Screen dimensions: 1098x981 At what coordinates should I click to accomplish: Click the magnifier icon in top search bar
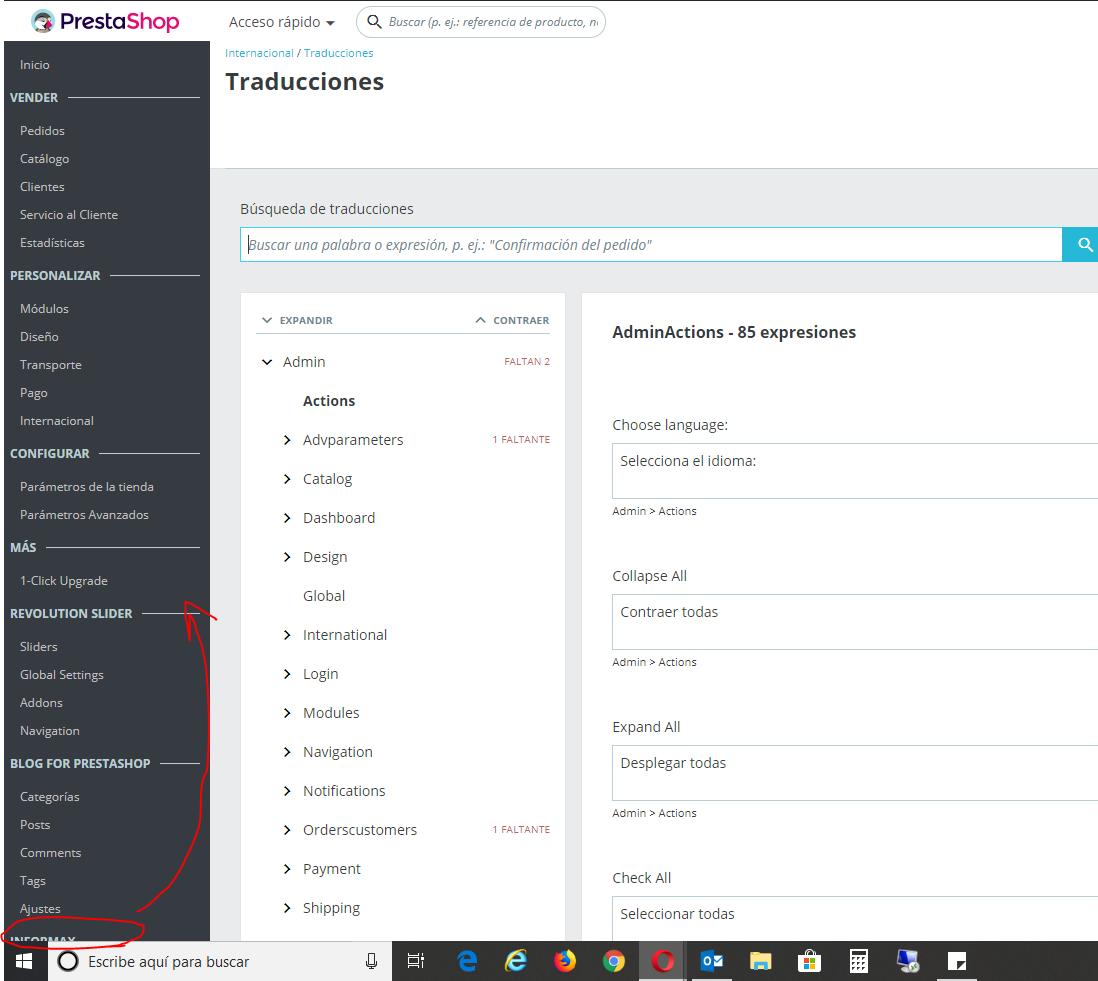375,22
